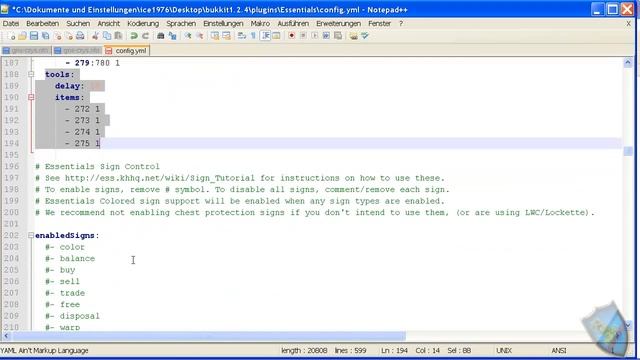Toggle the indent guide toolbar icon

[265, 36]
